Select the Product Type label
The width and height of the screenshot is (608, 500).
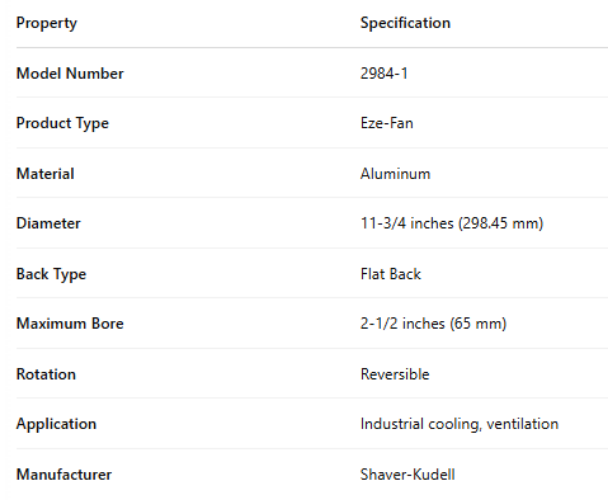62,124
